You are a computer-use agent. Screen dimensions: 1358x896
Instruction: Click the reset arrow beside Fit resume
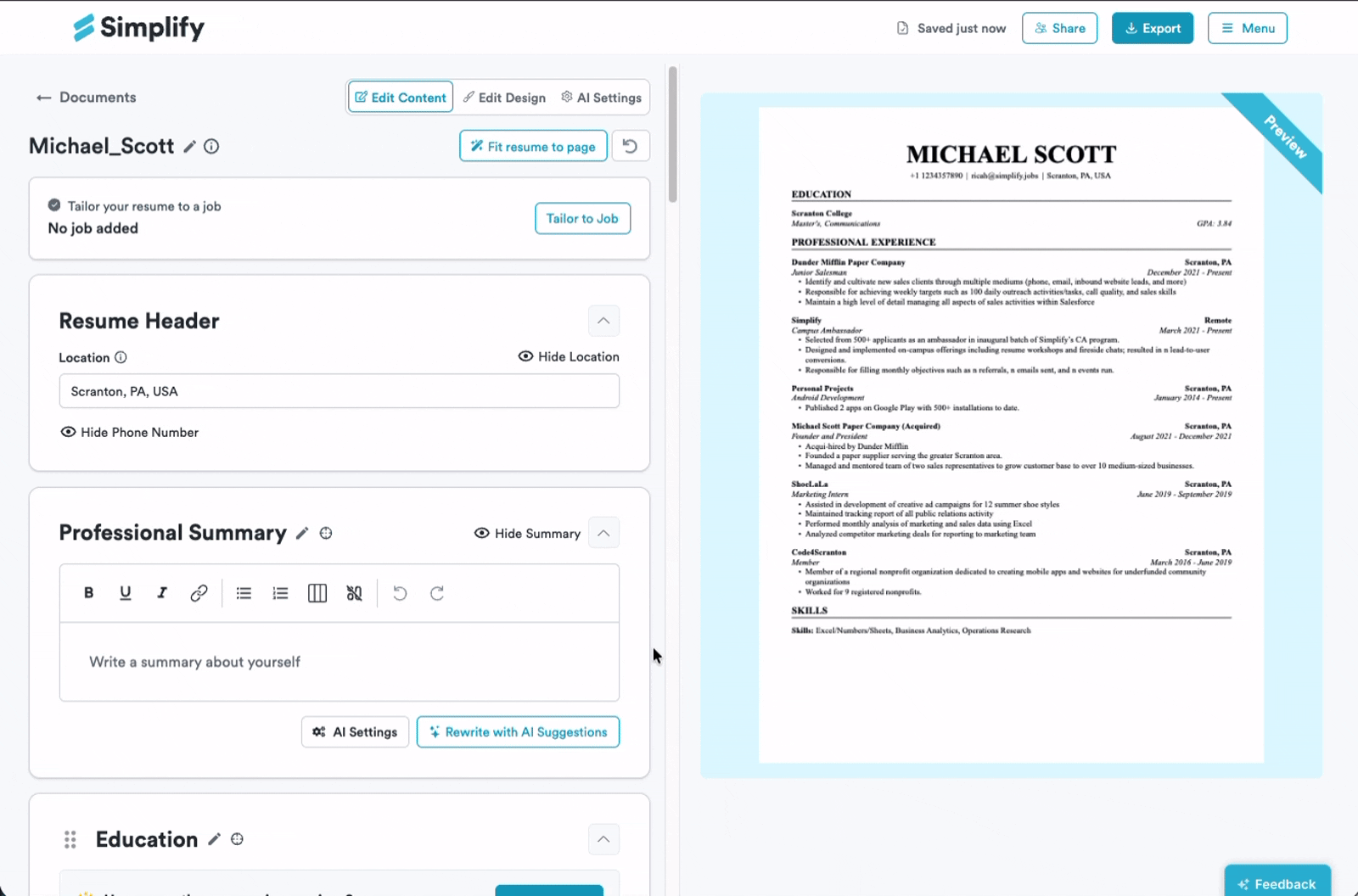(630, 146)
